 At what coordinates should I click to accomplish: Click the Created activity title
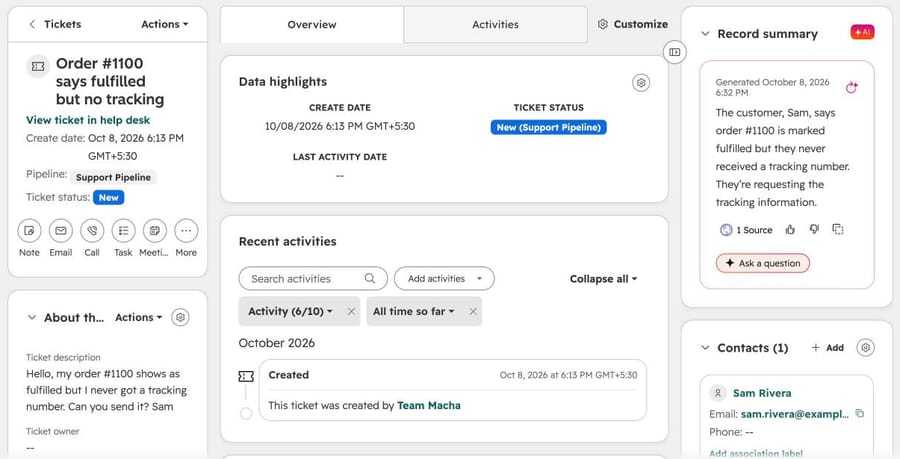click(289, 375)
